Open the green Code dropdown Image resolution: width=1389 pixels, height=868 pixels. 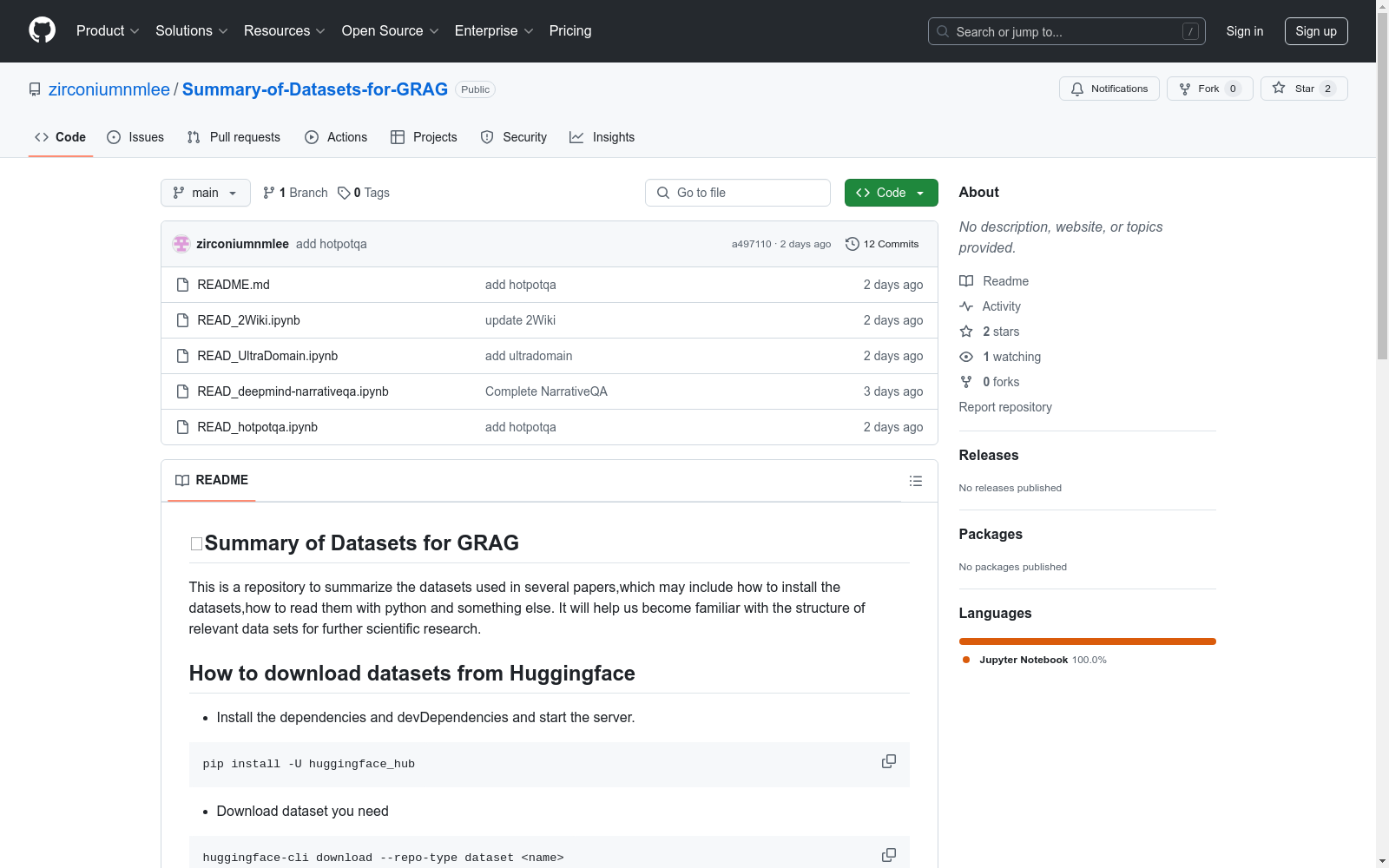point(891,193)
